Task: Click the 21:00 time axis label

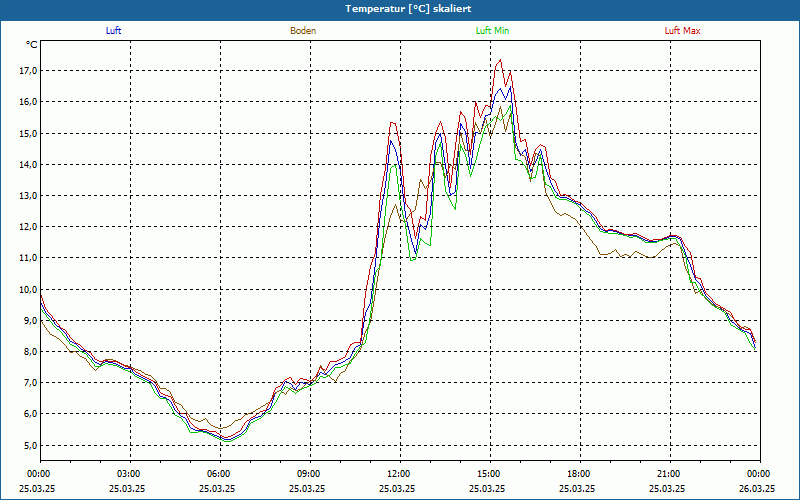Action: tap(670, 474)
